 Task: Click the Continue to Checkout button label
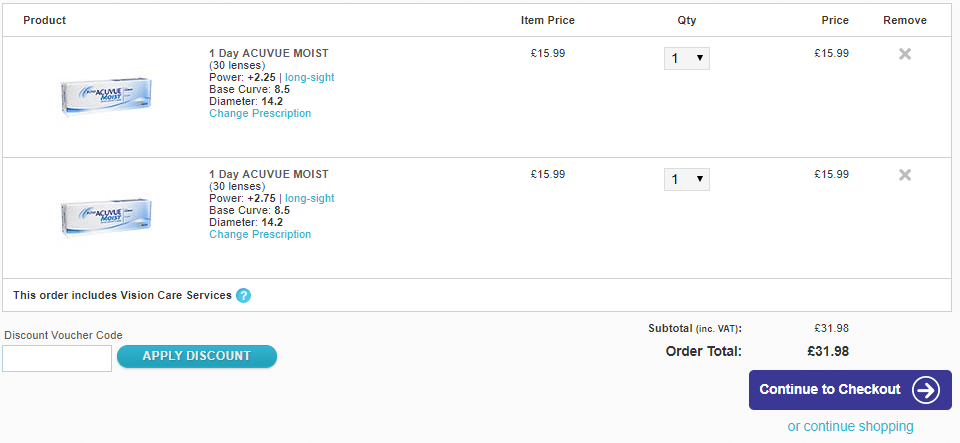[830, 389]
